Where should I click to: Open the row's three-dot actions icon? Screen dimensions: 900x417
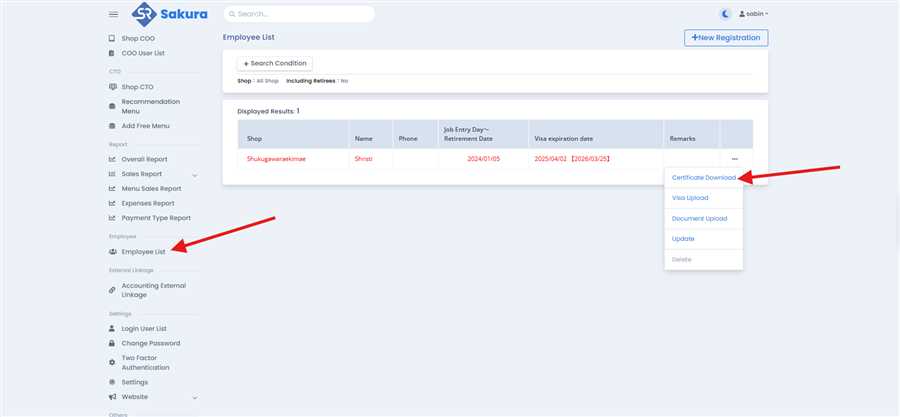[x=735, y=159]
